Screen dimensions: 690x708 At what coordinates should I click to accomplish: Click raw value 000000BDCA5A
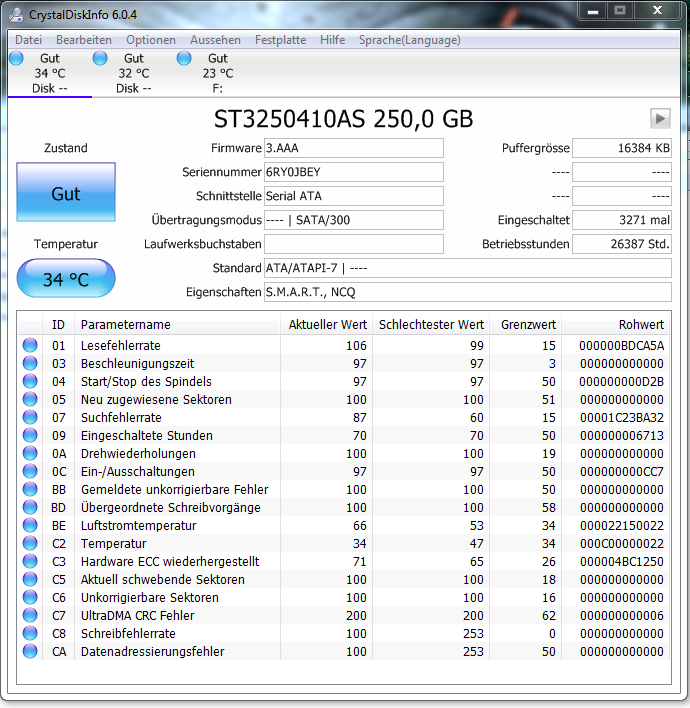[621, 345]
